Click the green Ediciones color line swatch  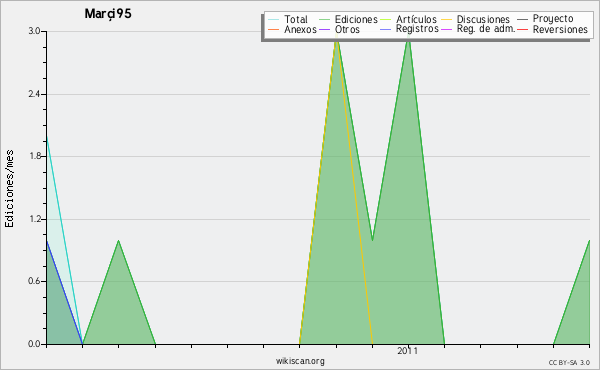tap(324, 19)
